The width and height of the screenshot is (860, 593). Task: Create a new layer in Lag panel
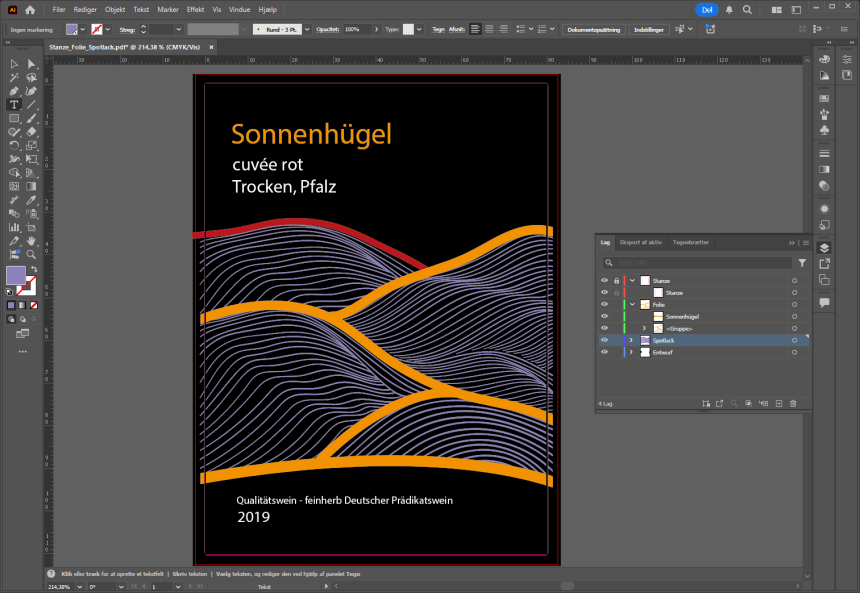tap(779, 404)
